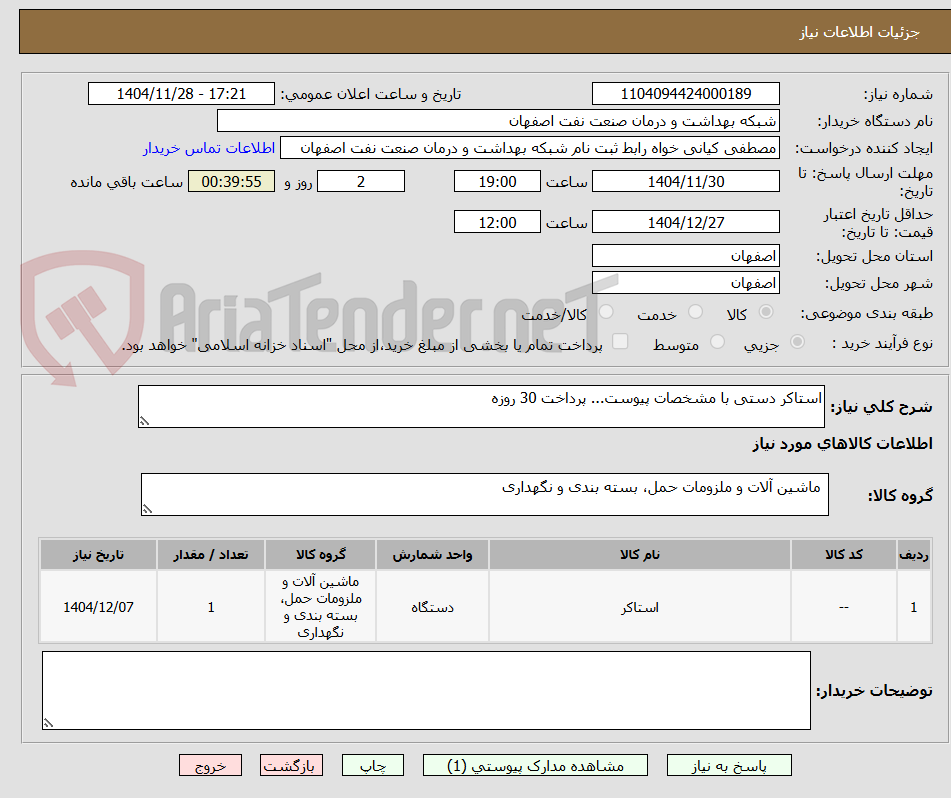
Task: Click the delivery province field اصفهان
Action: (x=685, y=256)
